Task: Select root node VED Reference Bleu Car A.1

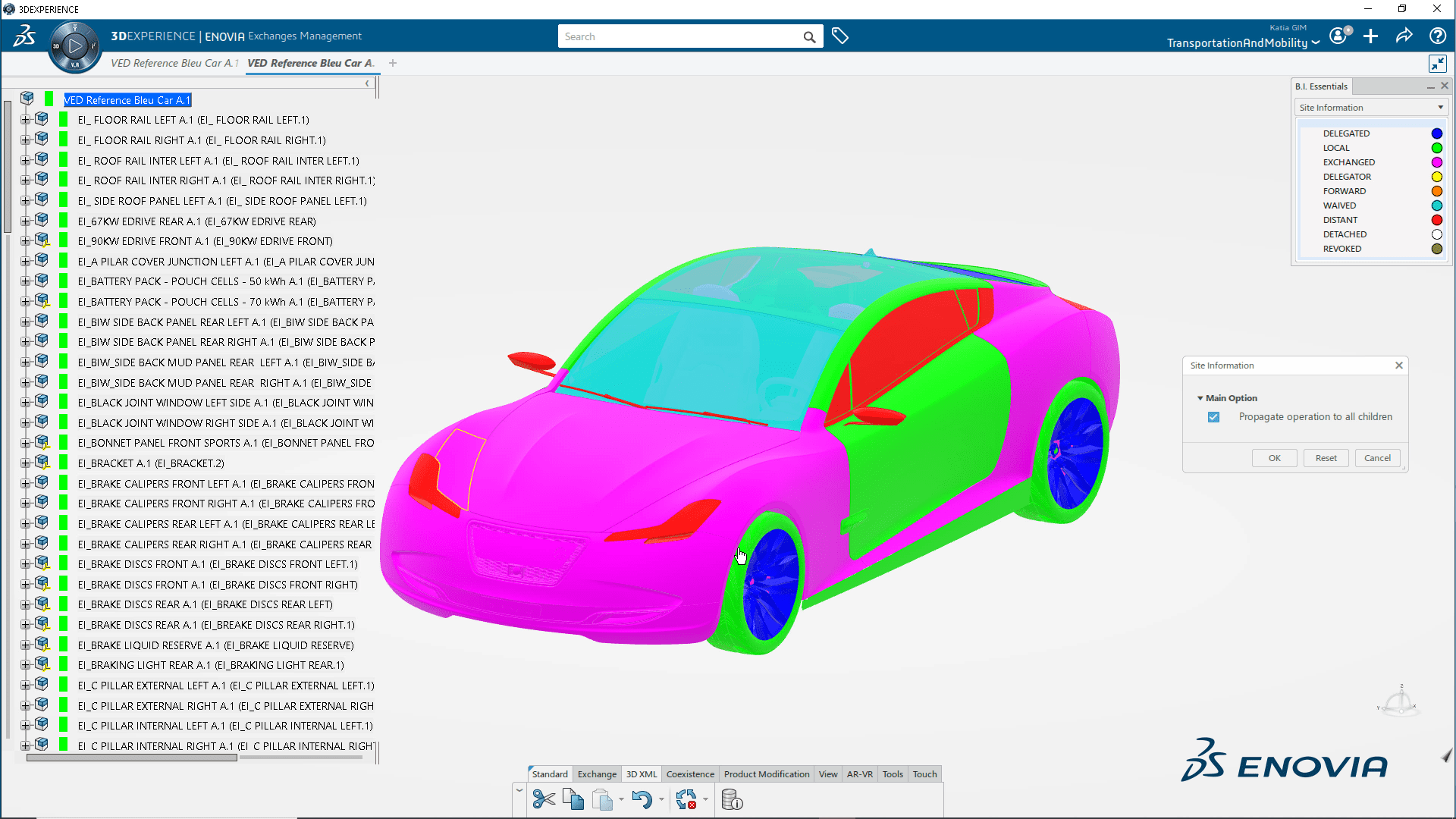Action: click(127, 100)
